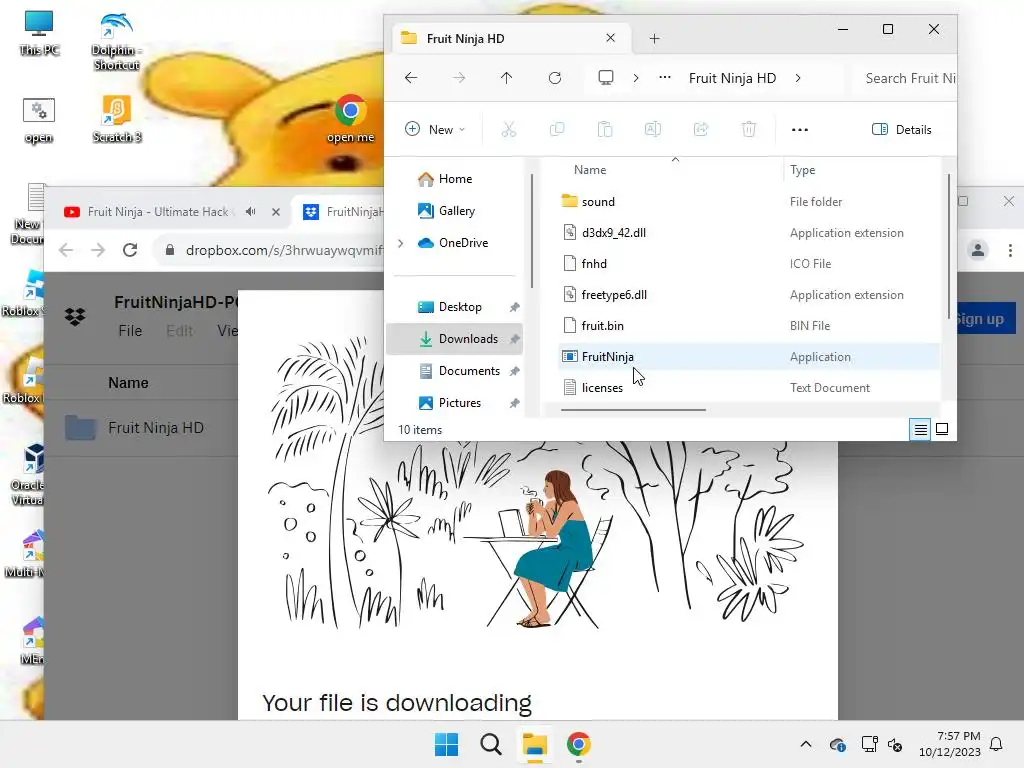Open taskbar Search
The height and width of the screenshot is (768, 1024).
point(490,744)
